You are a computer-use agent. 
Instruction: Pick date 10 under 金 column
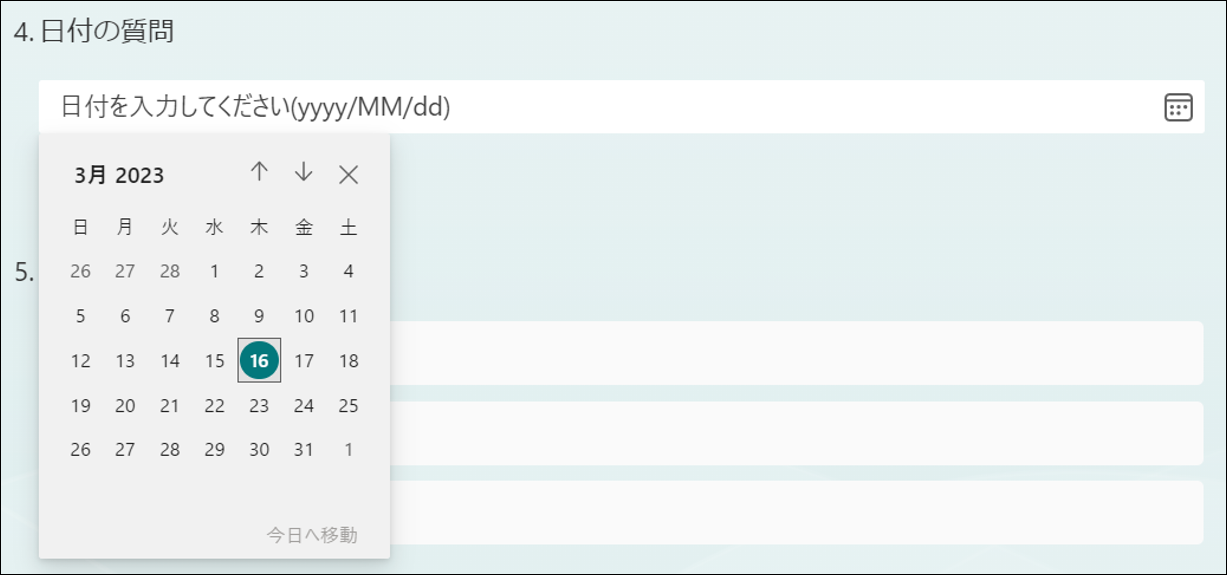click(304, 316)
